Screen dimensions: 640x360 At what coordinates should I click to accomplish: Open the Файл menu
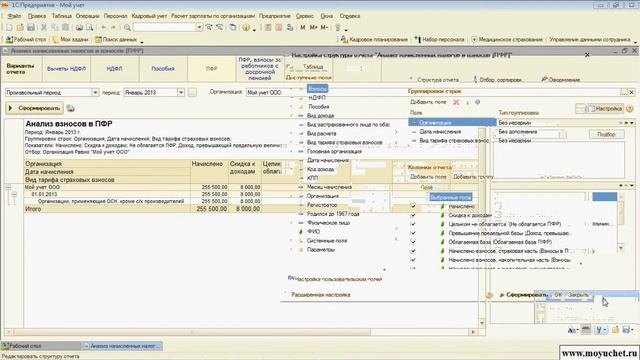pos(14,16)
